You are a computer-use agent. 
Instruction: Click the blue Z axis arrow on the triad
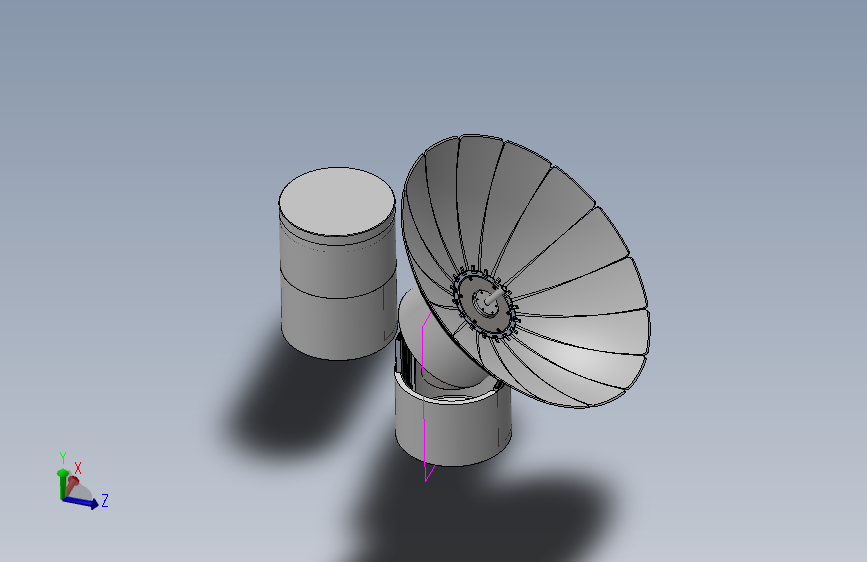pos(81,501)
